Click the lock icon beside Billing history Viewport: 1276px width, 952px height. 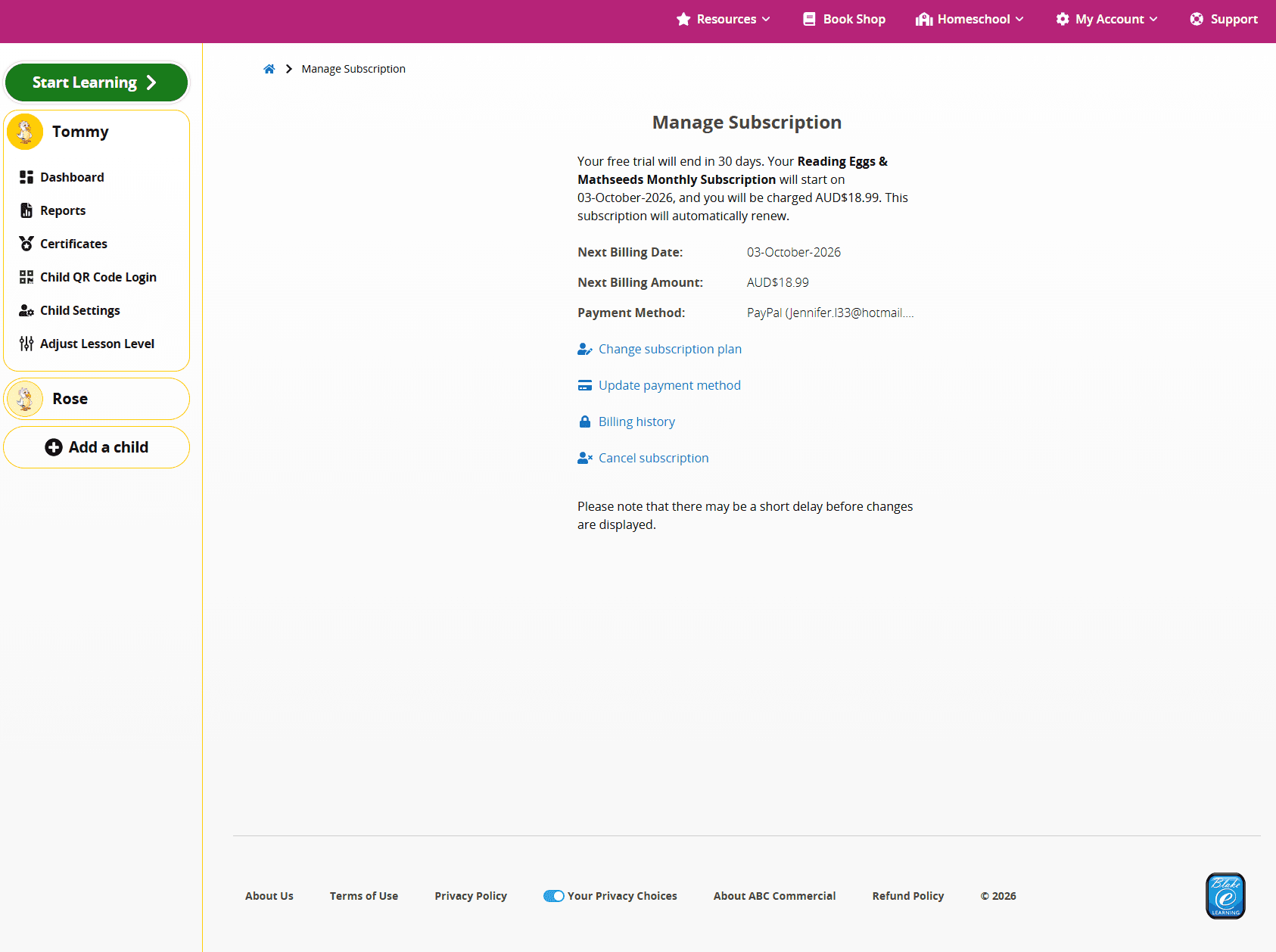[x=585, y=422]
